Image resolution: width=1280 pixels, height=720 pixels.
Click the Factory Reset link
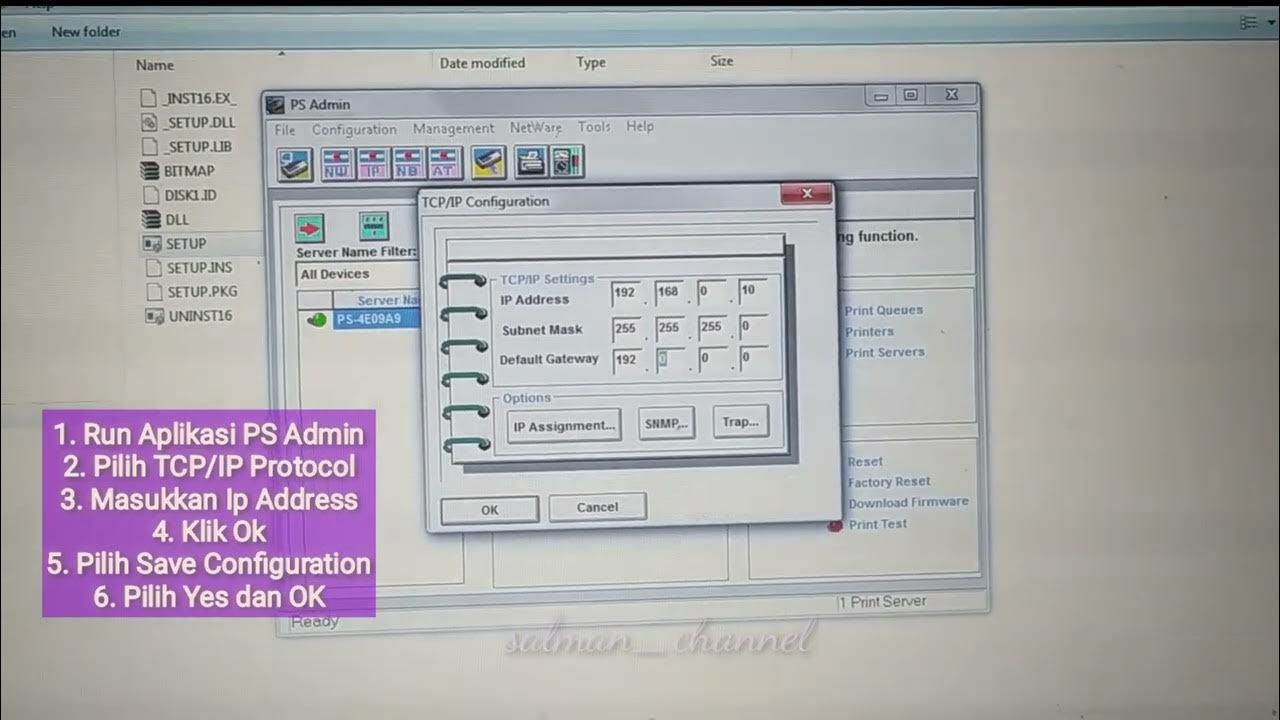click(889, 482)
